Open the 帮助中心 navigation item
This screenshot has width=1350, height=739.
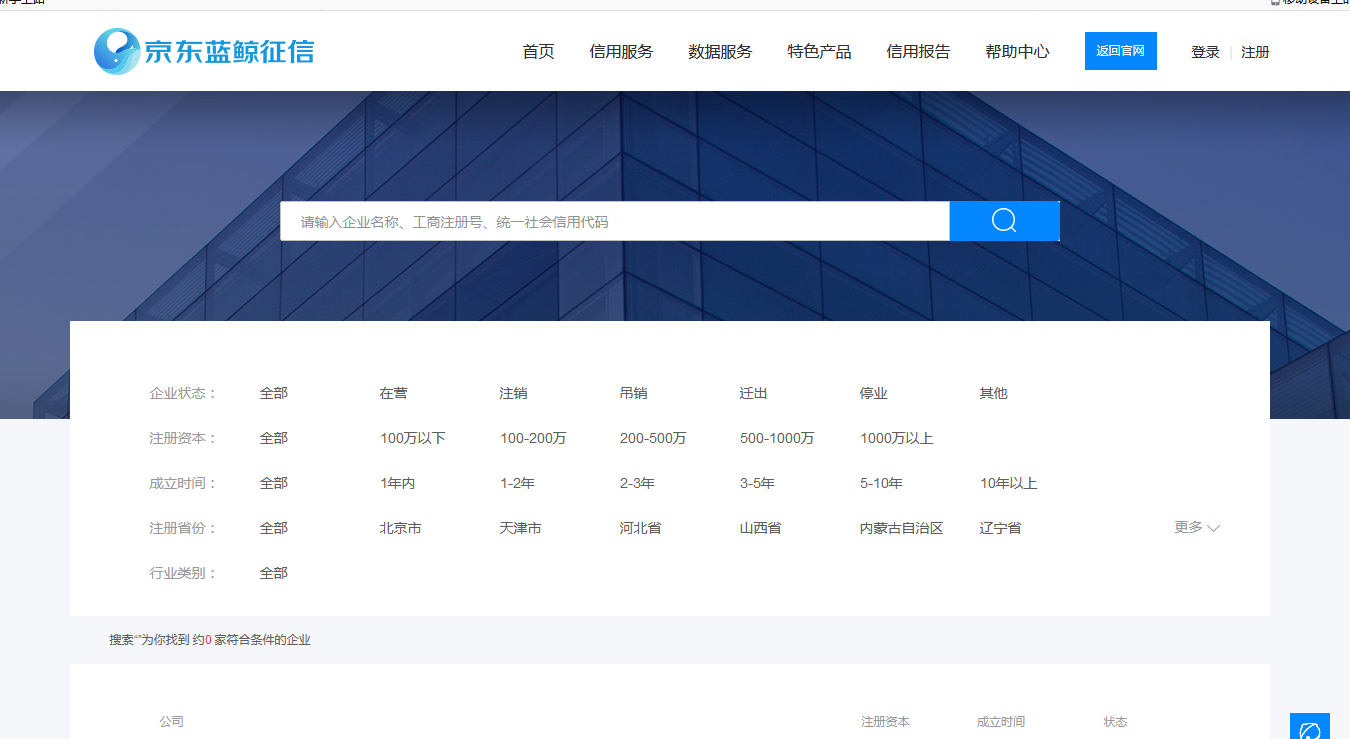pyautogui.click(x=1017, y=51)
